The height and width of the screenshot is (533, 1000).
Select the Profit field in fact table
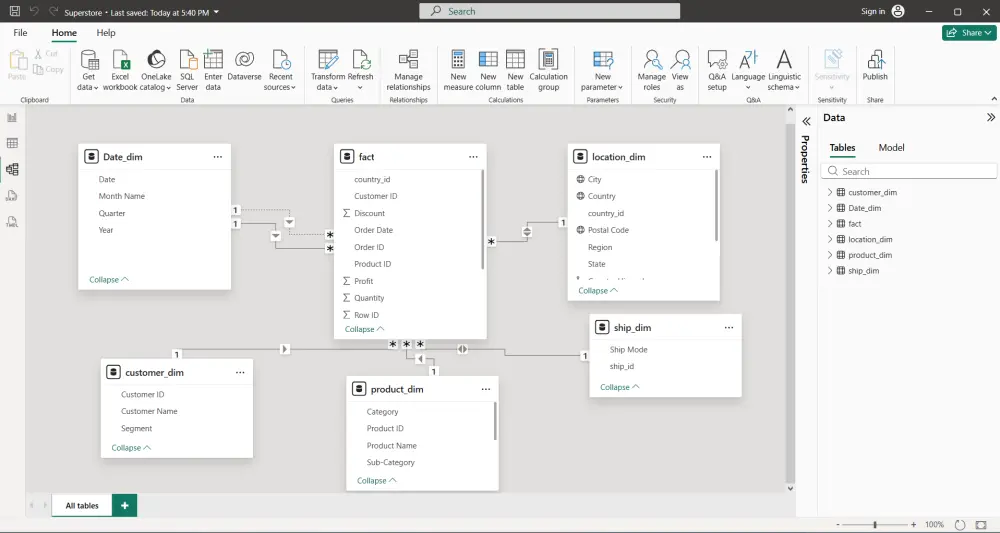[x=364, y=281]
